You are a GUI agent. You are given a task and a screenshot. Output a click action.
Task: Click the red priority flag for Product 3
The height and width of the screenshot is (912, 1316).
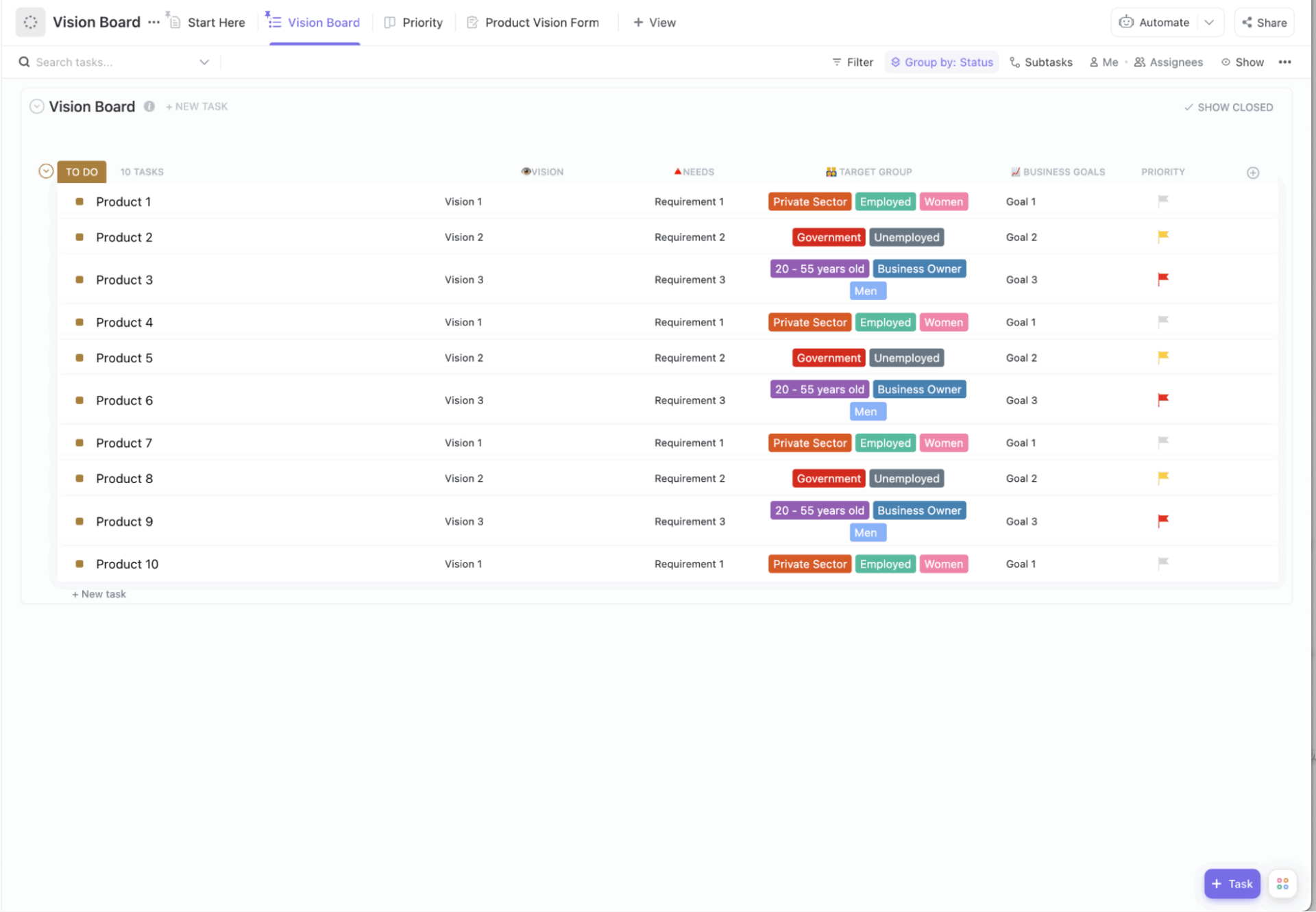coord(1162,279)
